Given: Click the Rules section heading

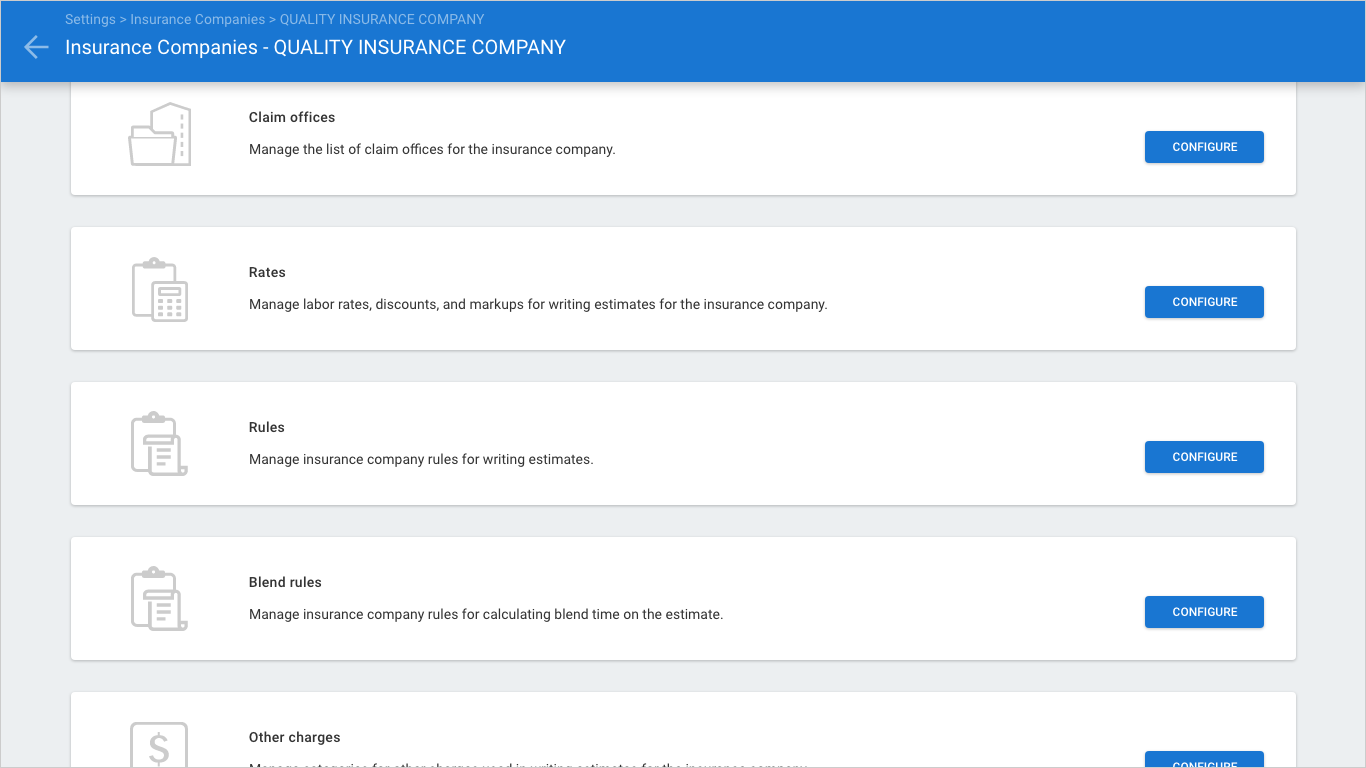Looking at the screenshot, I should point(267,427).
